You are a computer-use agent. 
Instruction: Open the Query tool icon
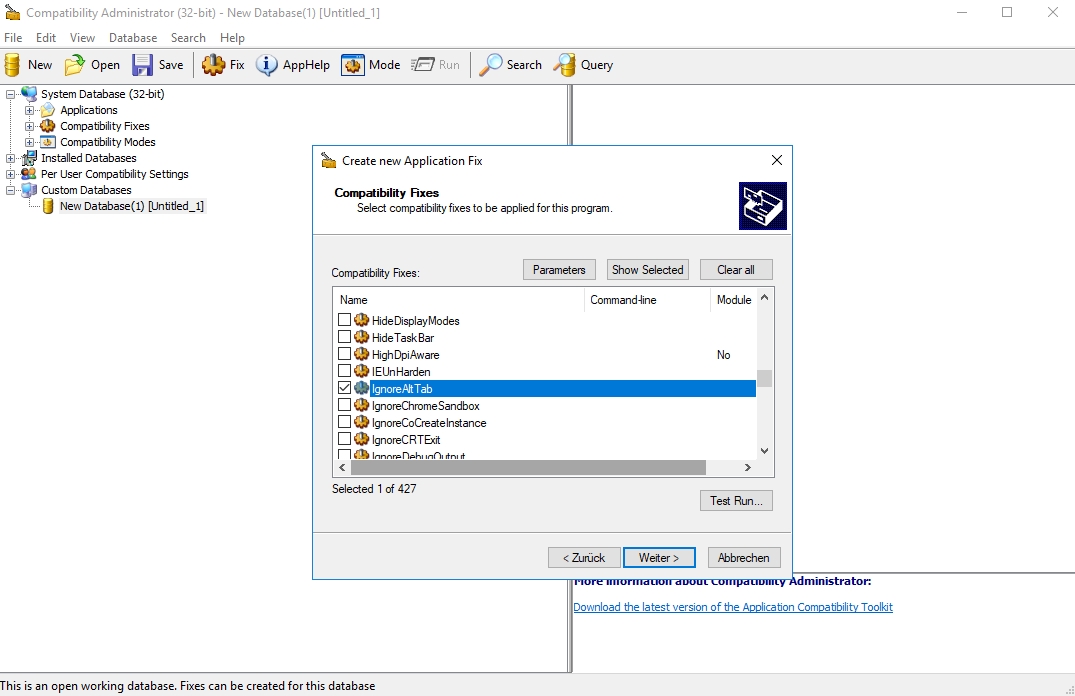click(564, 65)
